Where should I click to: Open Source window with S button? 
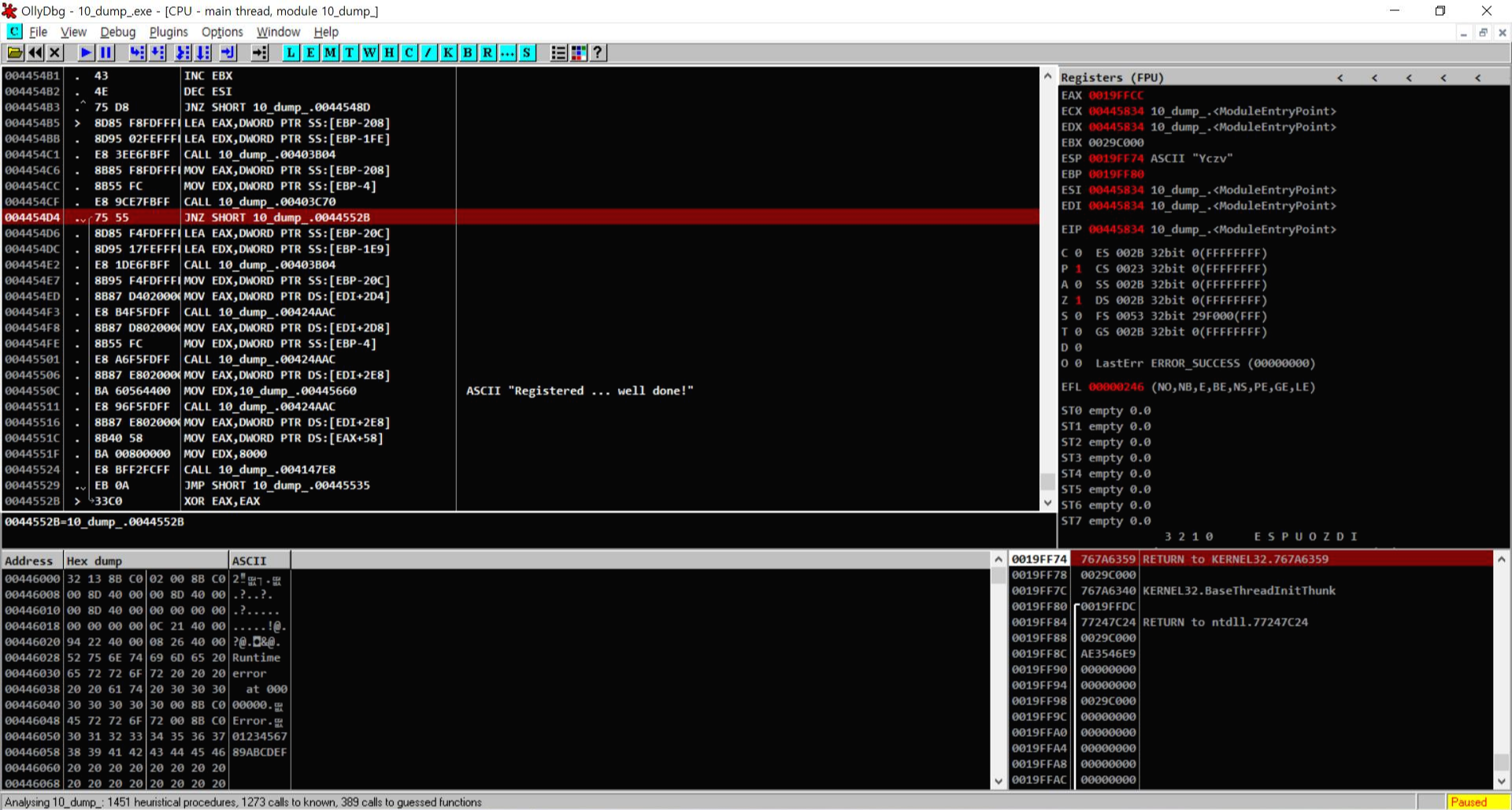pyautogui.click(x=528, y=53)
